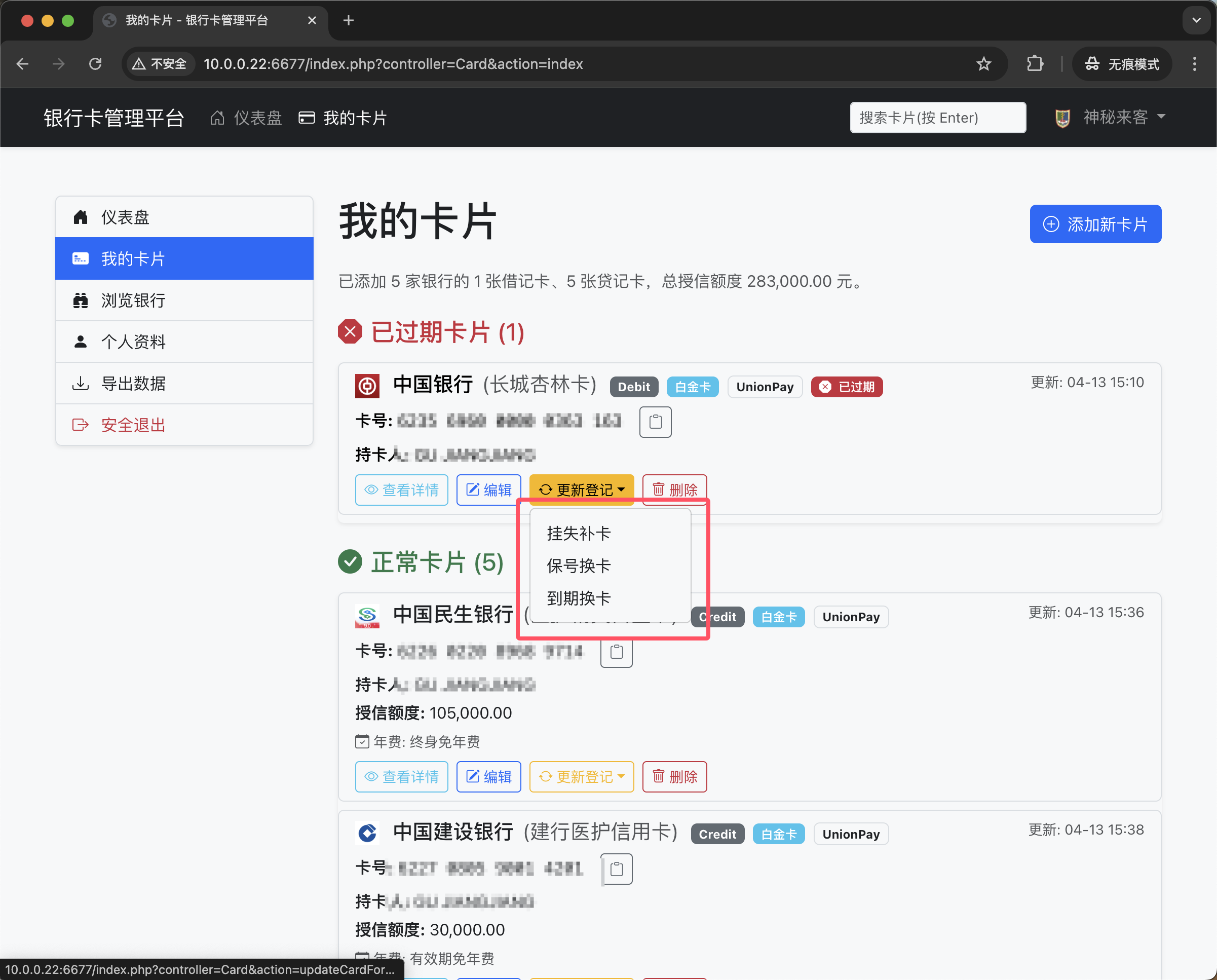Open a new browser tab
This screenshot has height=980, width=1217.
(349, 20)
